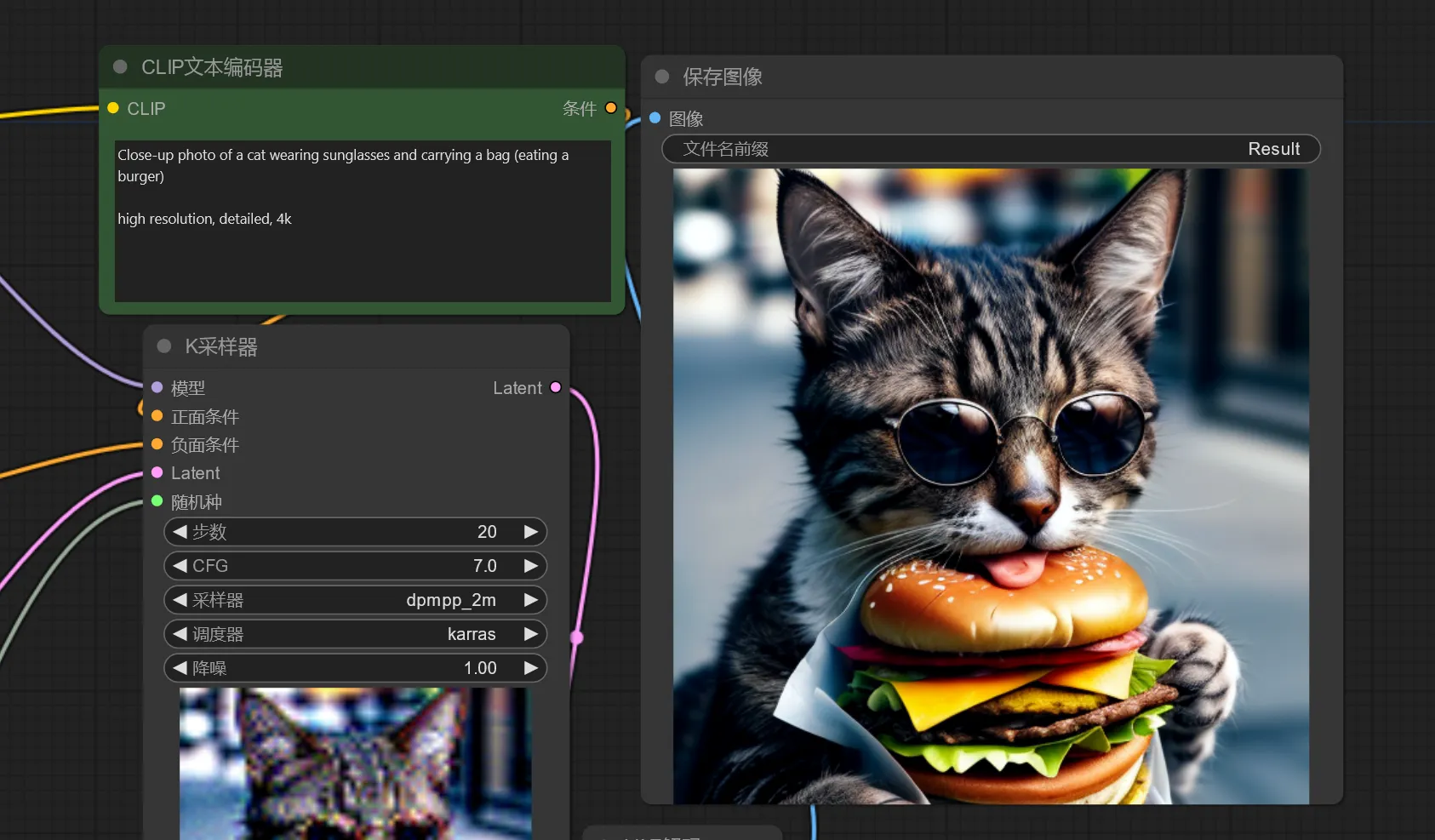Click the 降噪 1.00 slider field
The width and height of the screenshot is (1435, 840).
point(355,668)
